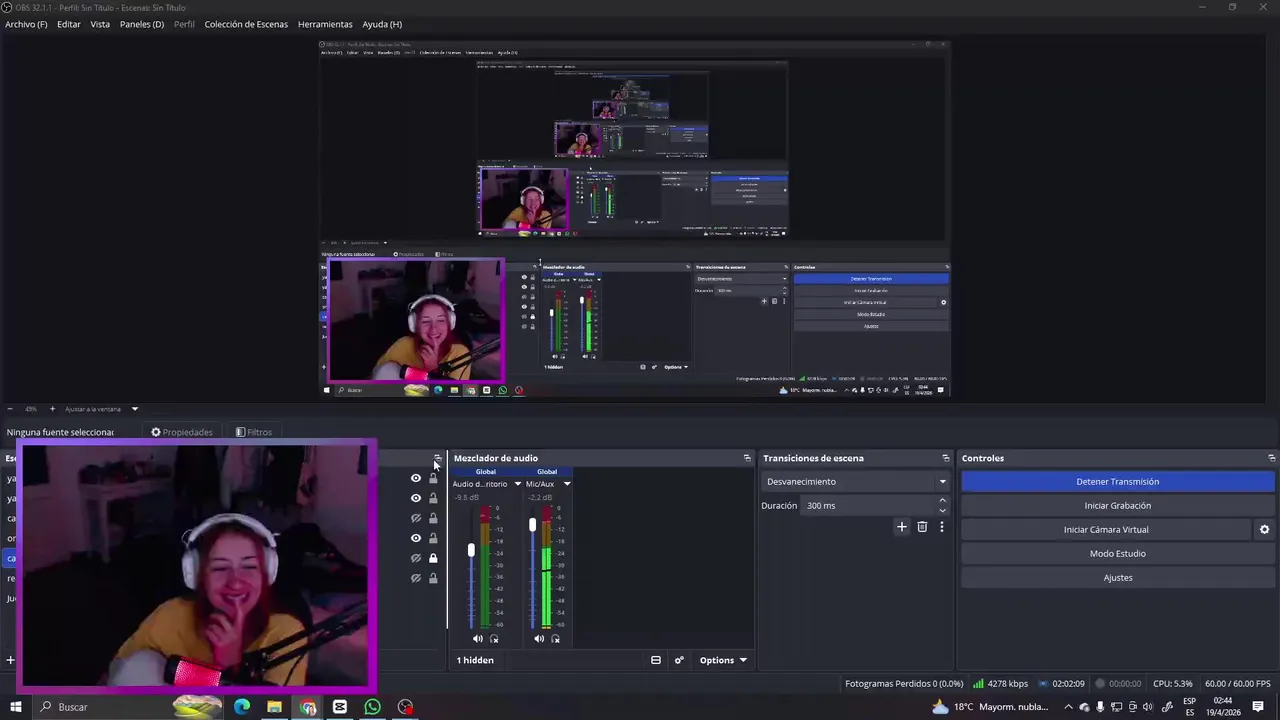Viewport: 1280px width, 720px height.
Task: Open CapCut icon in taskbar
Action: (340, 707)
